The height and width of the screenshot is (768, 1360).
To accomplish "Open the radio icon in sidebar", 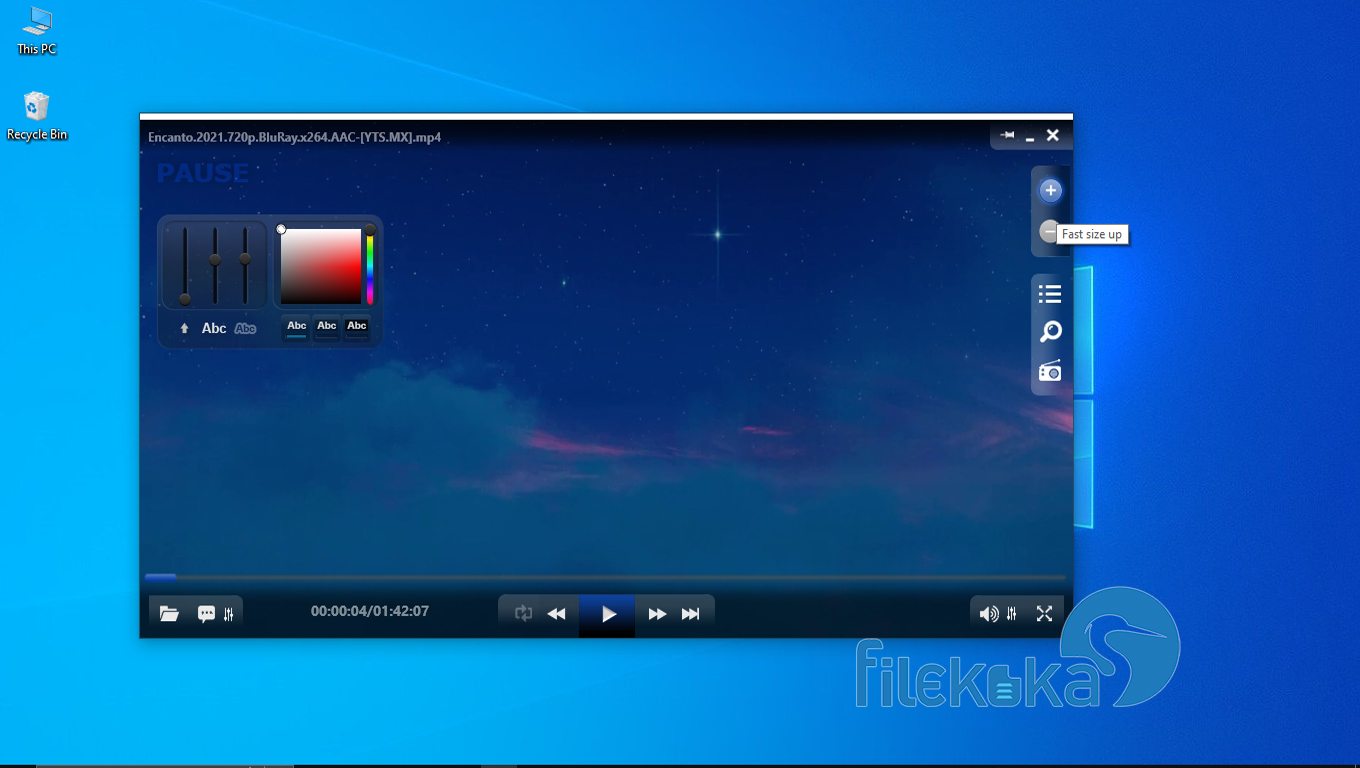I will [1050, 371].
